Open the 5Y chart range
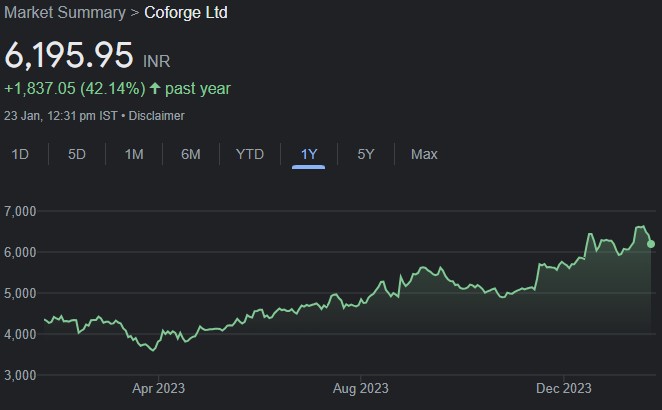The height and width of the screenshot is (410, 662). [366, 154]
